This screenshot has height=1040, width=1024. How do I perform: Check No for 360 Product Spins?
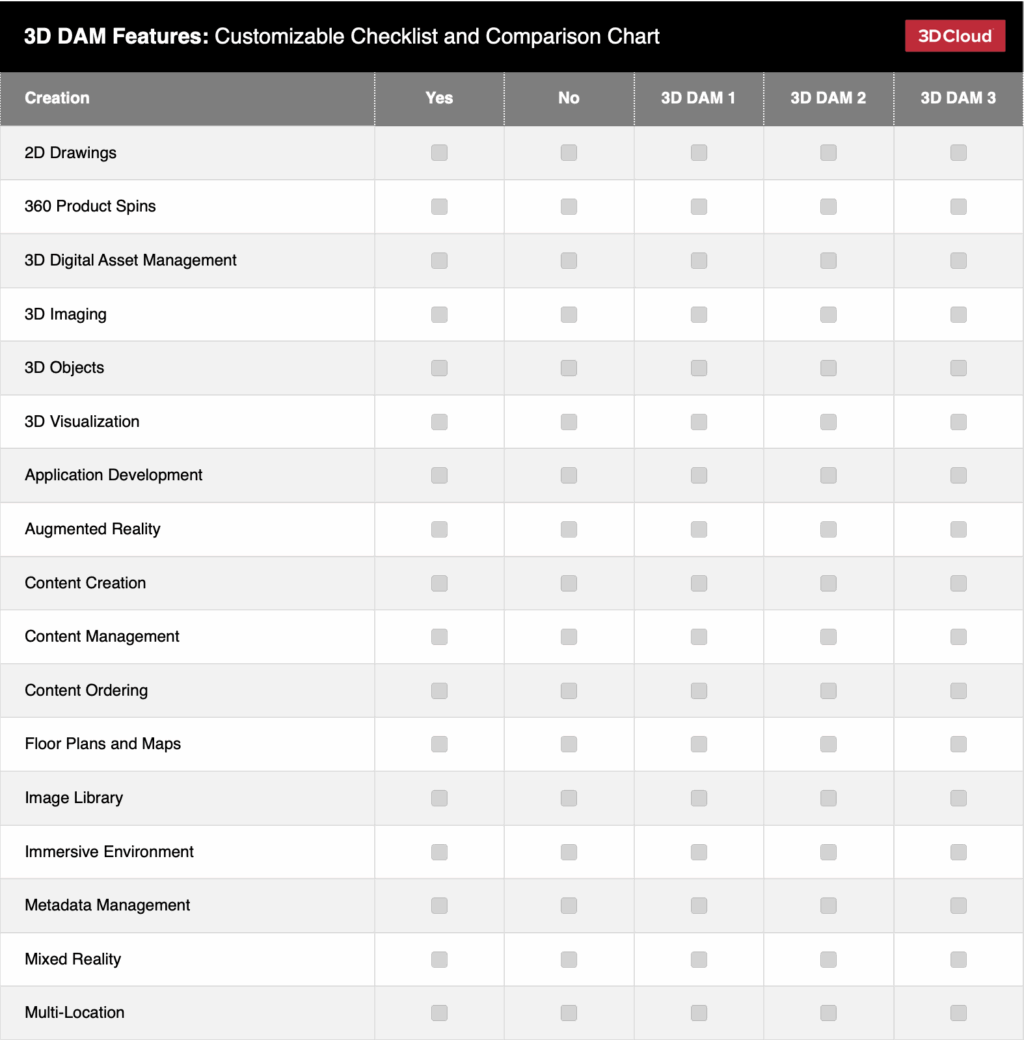tap(569, 207)
